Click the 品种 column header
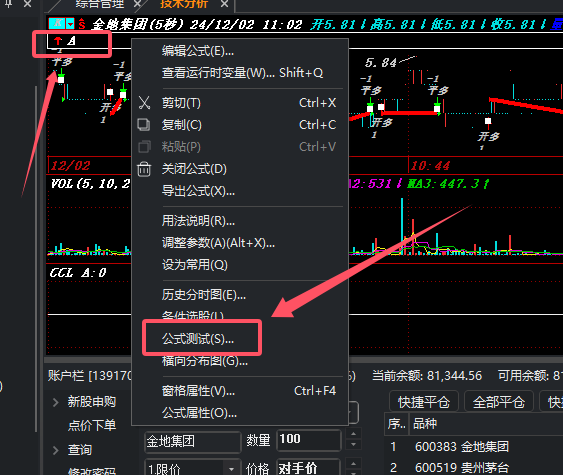 [x=425, y=424]
